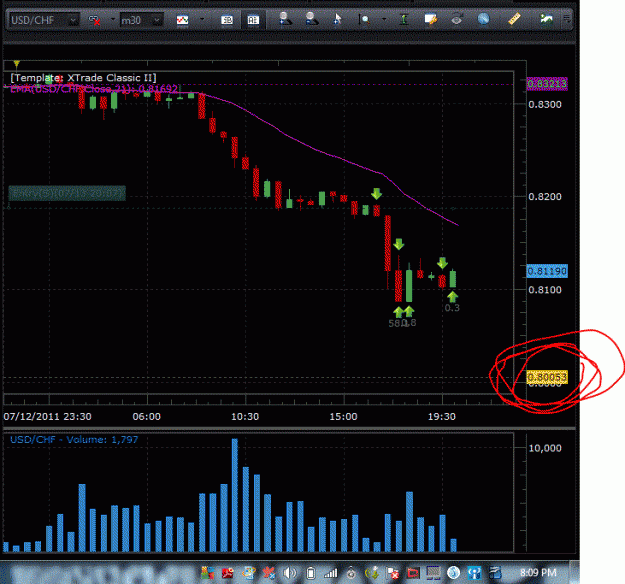Click the round white swirl tray icon
This screenshot has height=584, width=625.
click(453, 573)
